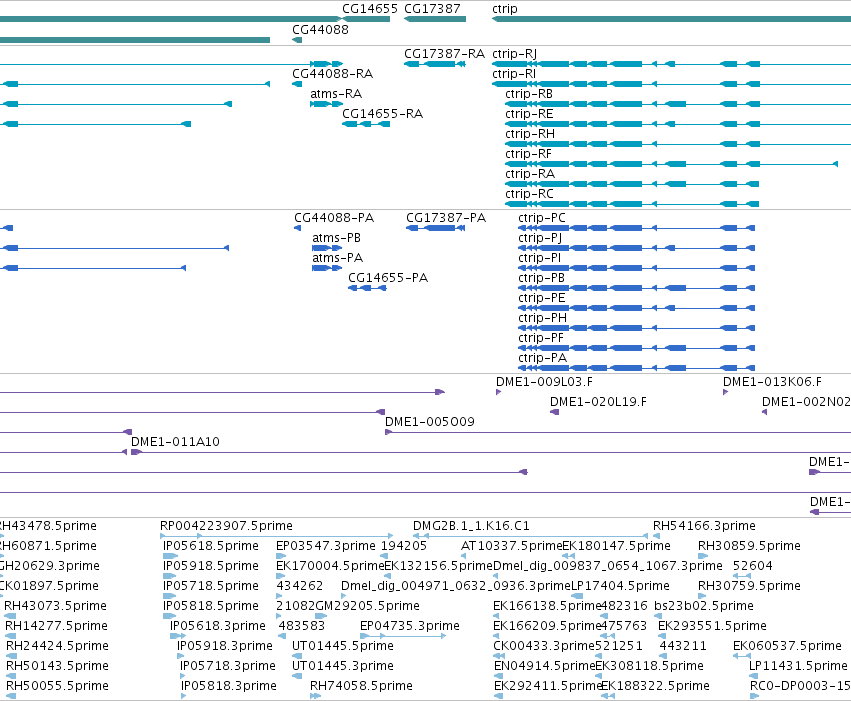Click the ctrip-RF transcript label

[x=529, y=154]
